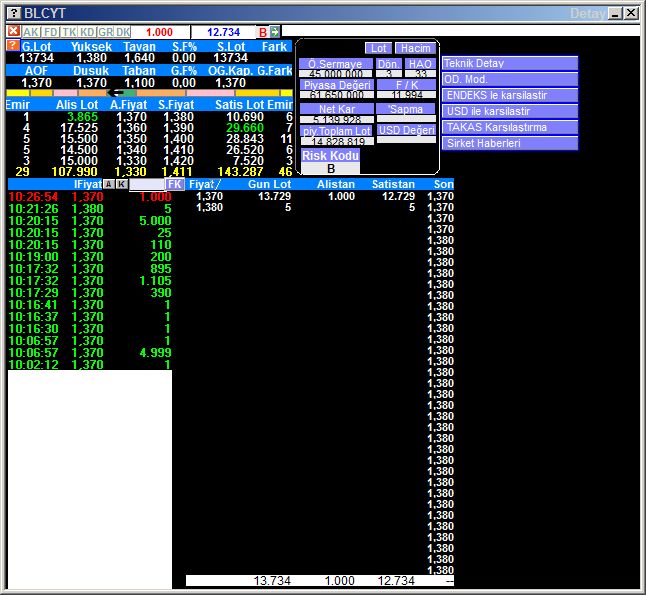Viewport: 646px width, 595px height.
Task: Click the Alistan column header
Action: 336,184
